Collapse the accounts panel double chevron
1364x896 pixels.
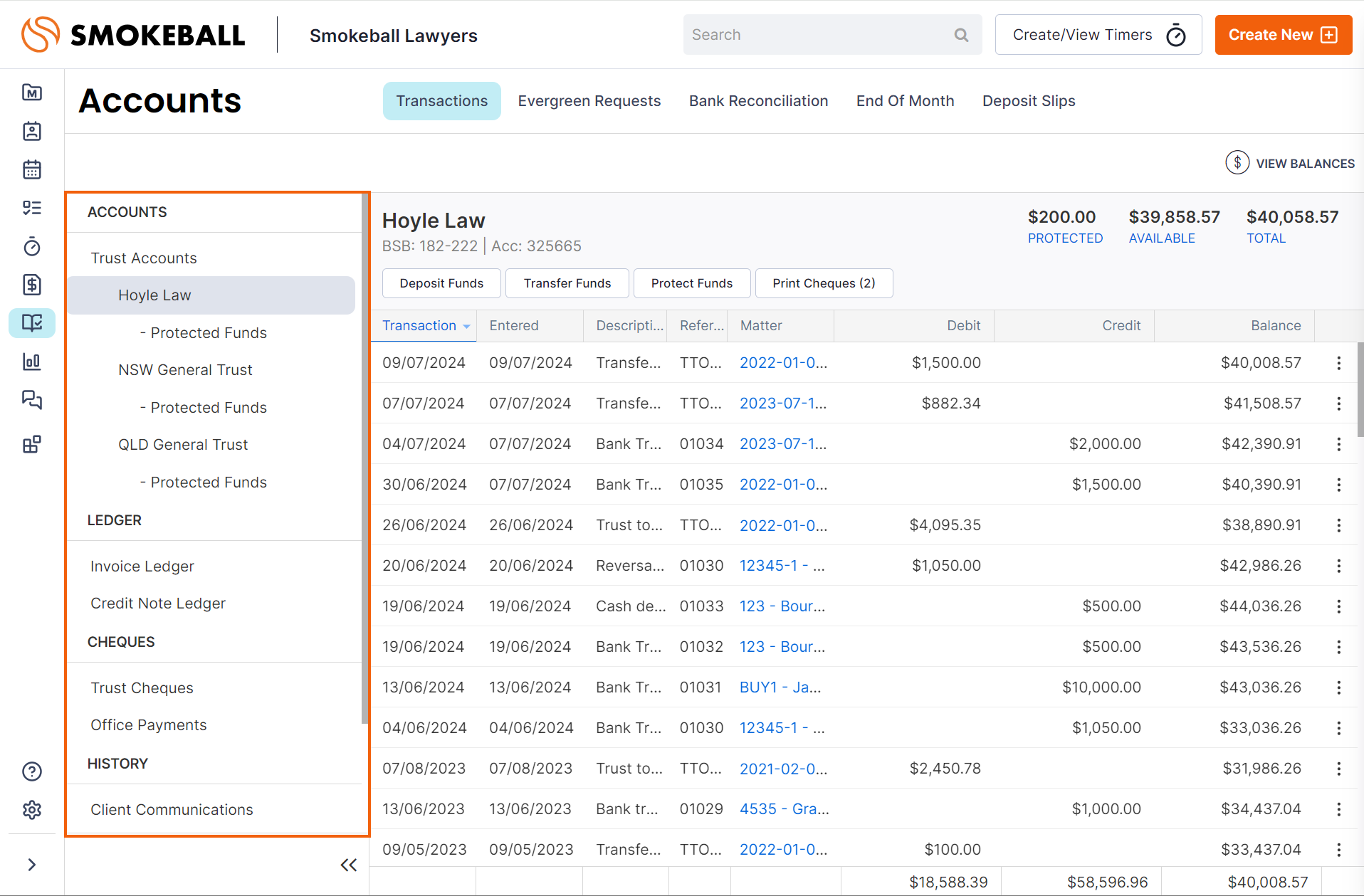coord(349,865)
